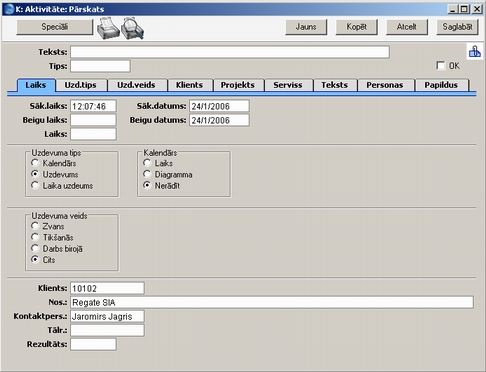Click the Rezultāts field
Screen dimensions: 486x372
[x=93, y=344]
